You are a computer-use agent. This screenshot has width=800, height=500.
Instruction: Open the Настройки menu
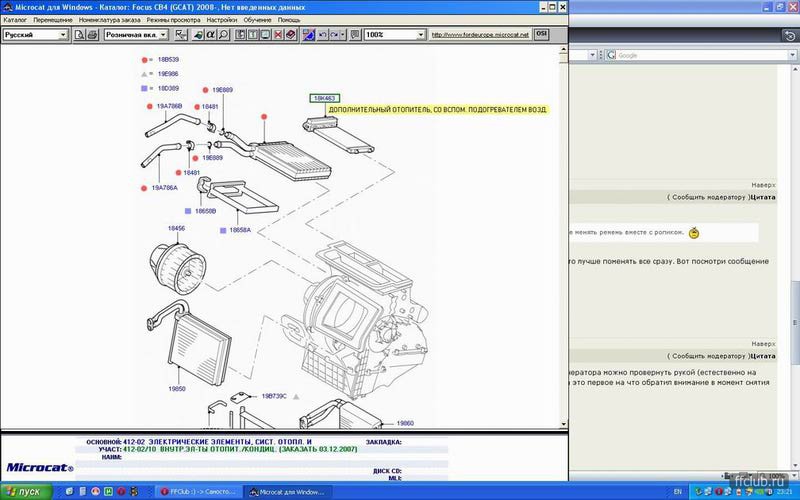click(x=222, y=20)
